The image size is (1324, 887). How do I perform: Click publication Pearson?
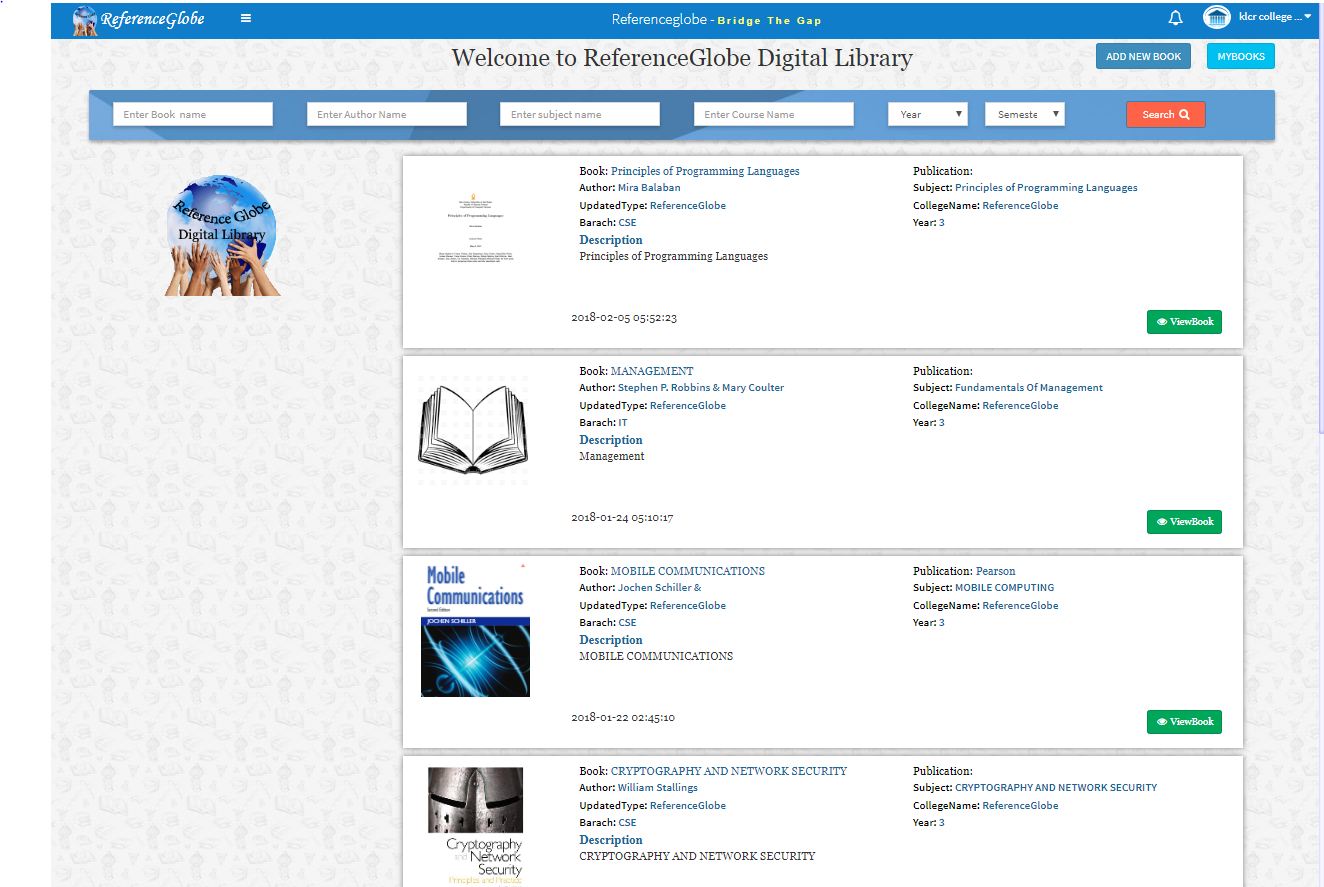point(995,571)
